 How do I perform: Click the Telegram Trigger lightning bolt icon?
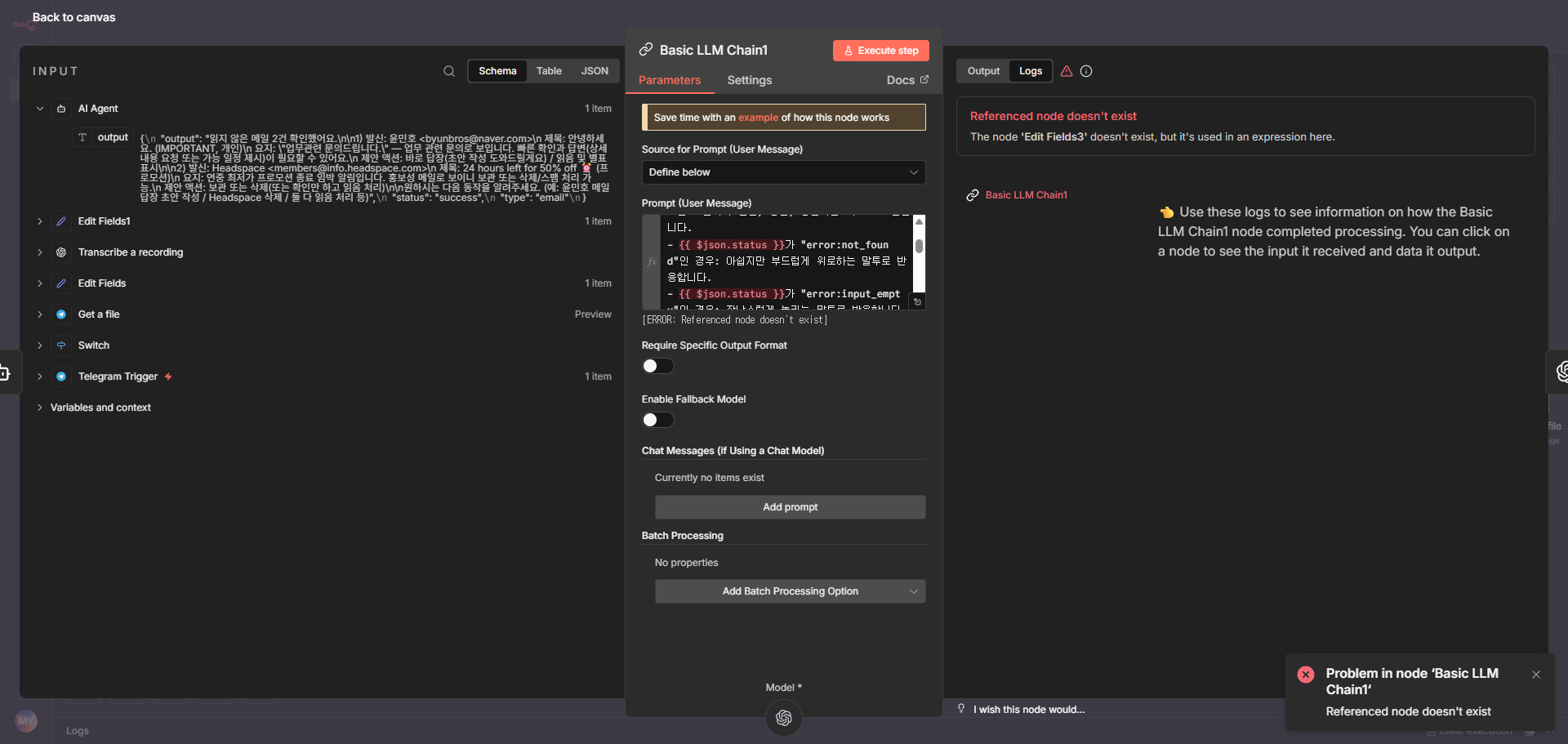pyautogui.click(x=168, y=376)
